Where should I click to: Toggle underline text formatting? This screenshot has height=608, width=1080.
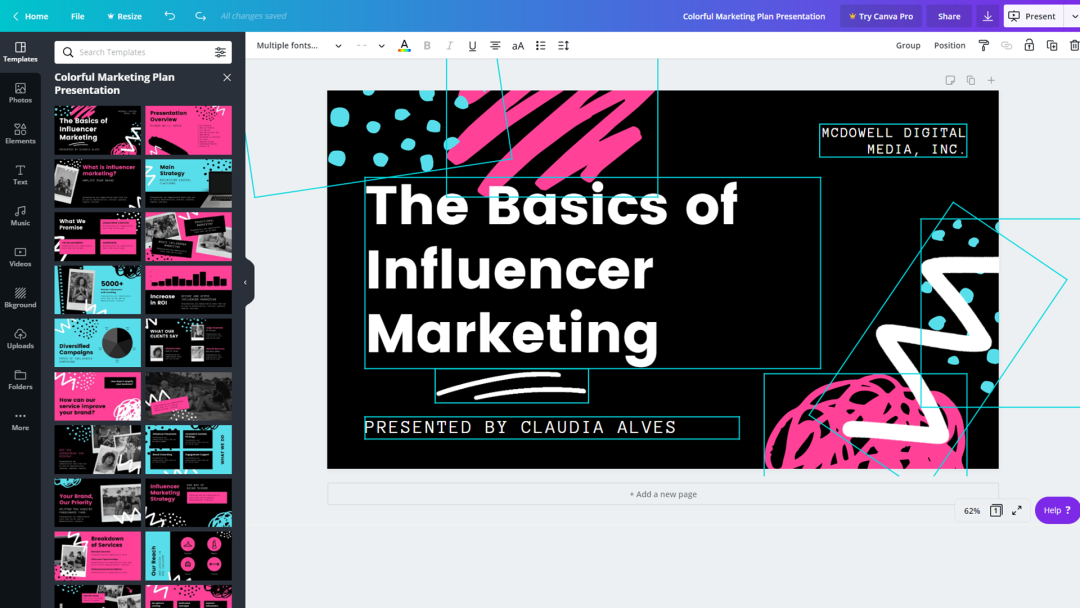point(472,45)
